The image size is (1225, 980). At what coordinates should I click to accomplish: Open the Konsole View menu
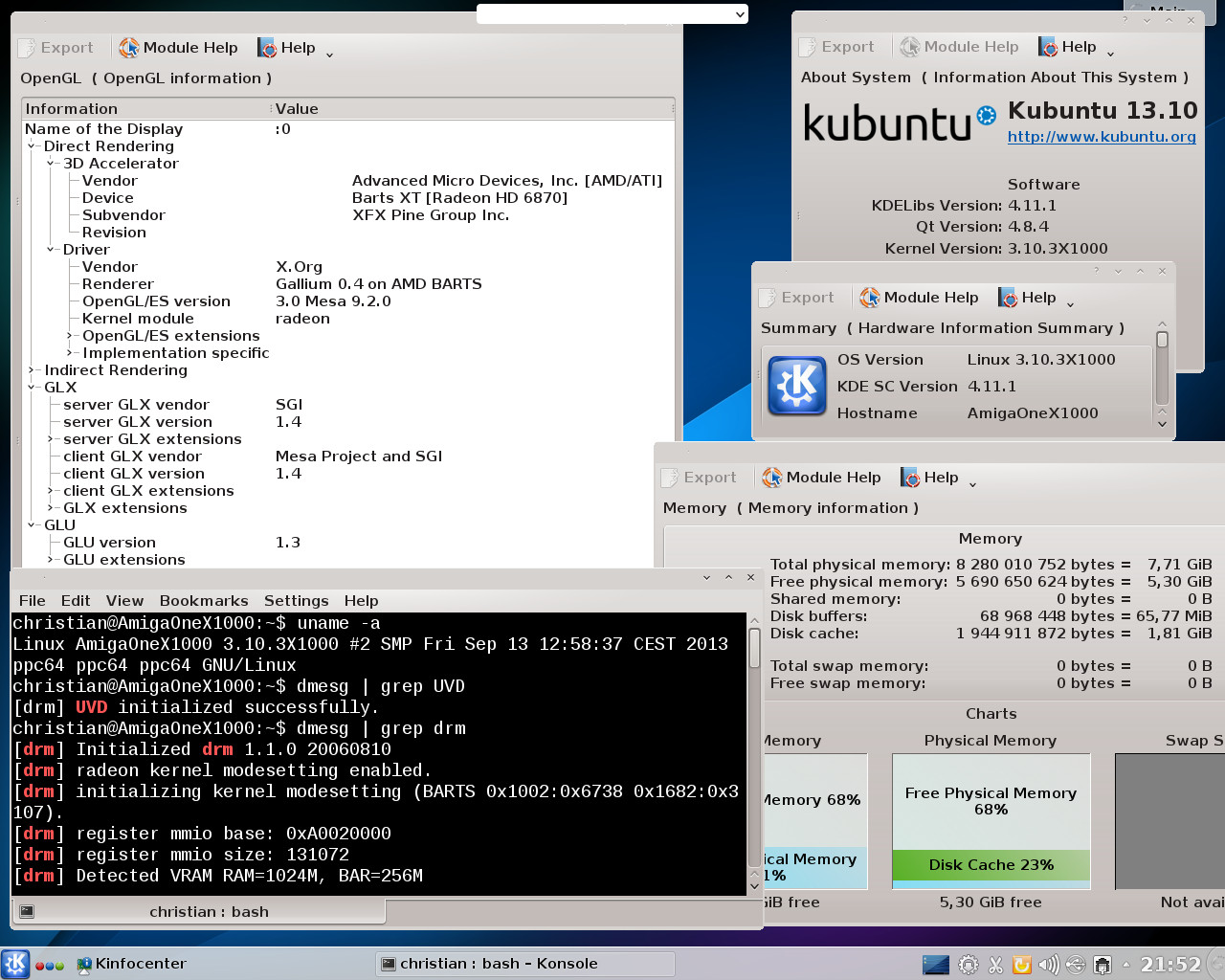coord(124,601)
